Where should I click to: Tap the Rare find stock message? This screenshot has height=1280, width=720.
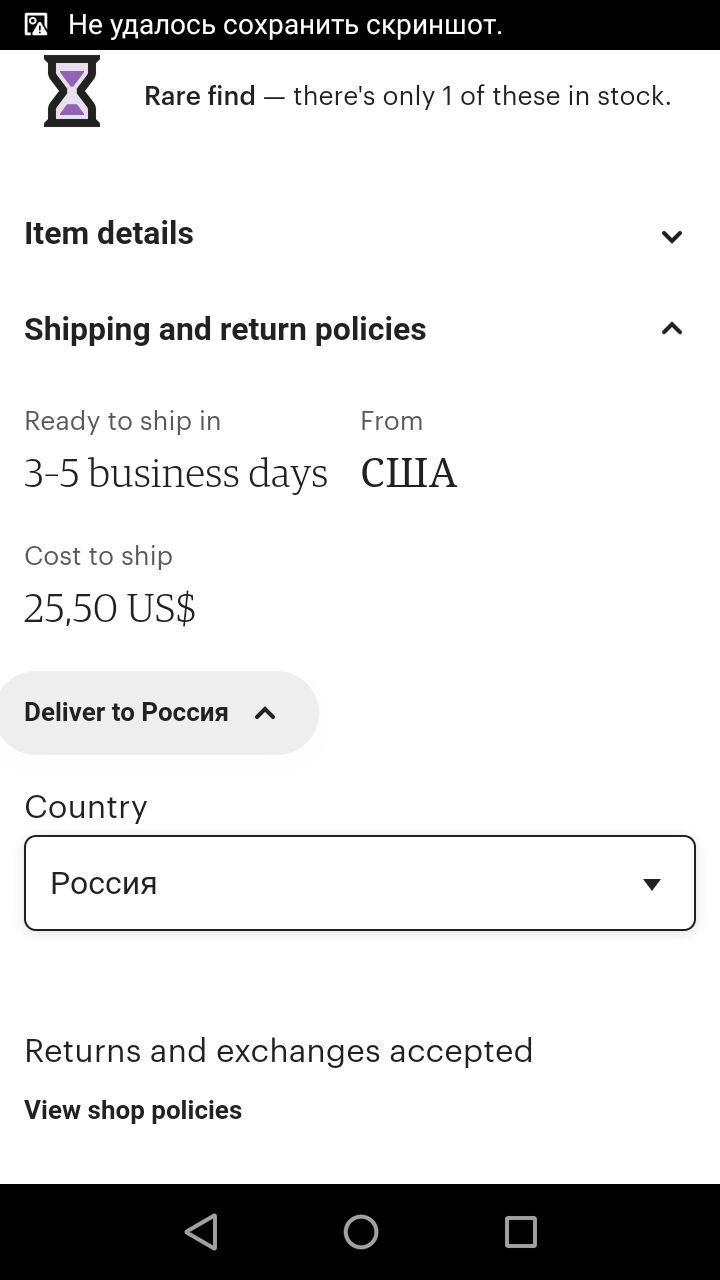point(408,96)
